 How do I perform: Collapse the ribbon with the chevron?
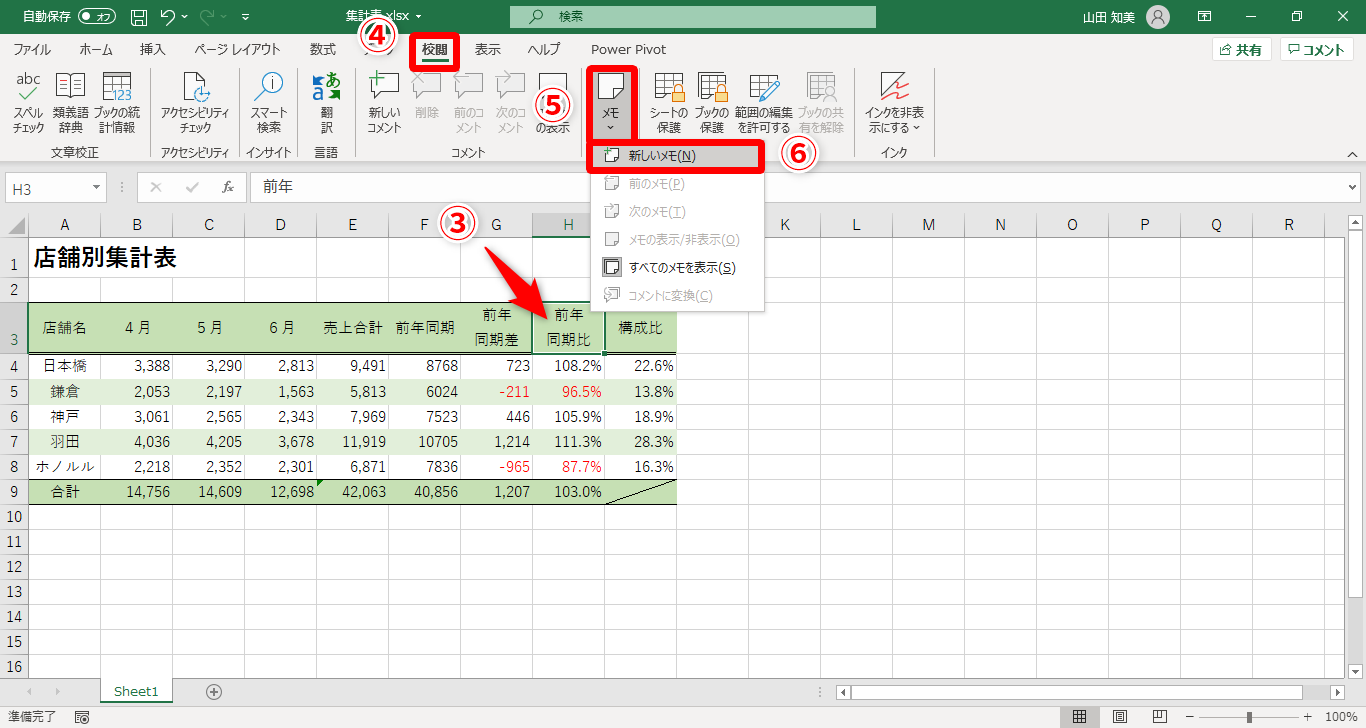point(1352,154)
